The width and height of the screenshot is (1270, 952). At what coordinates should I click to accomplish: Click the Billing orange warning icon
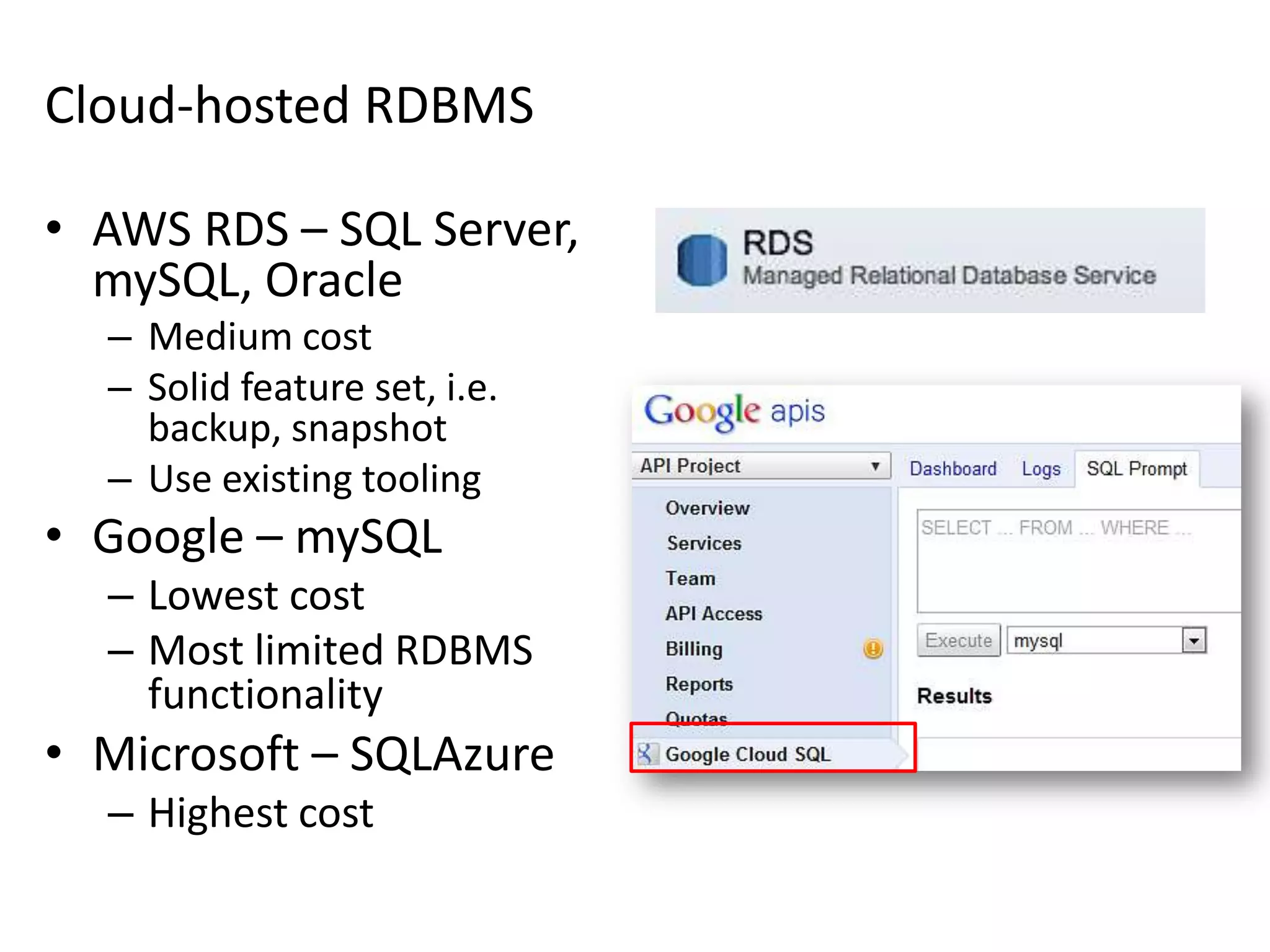point(873,649)
